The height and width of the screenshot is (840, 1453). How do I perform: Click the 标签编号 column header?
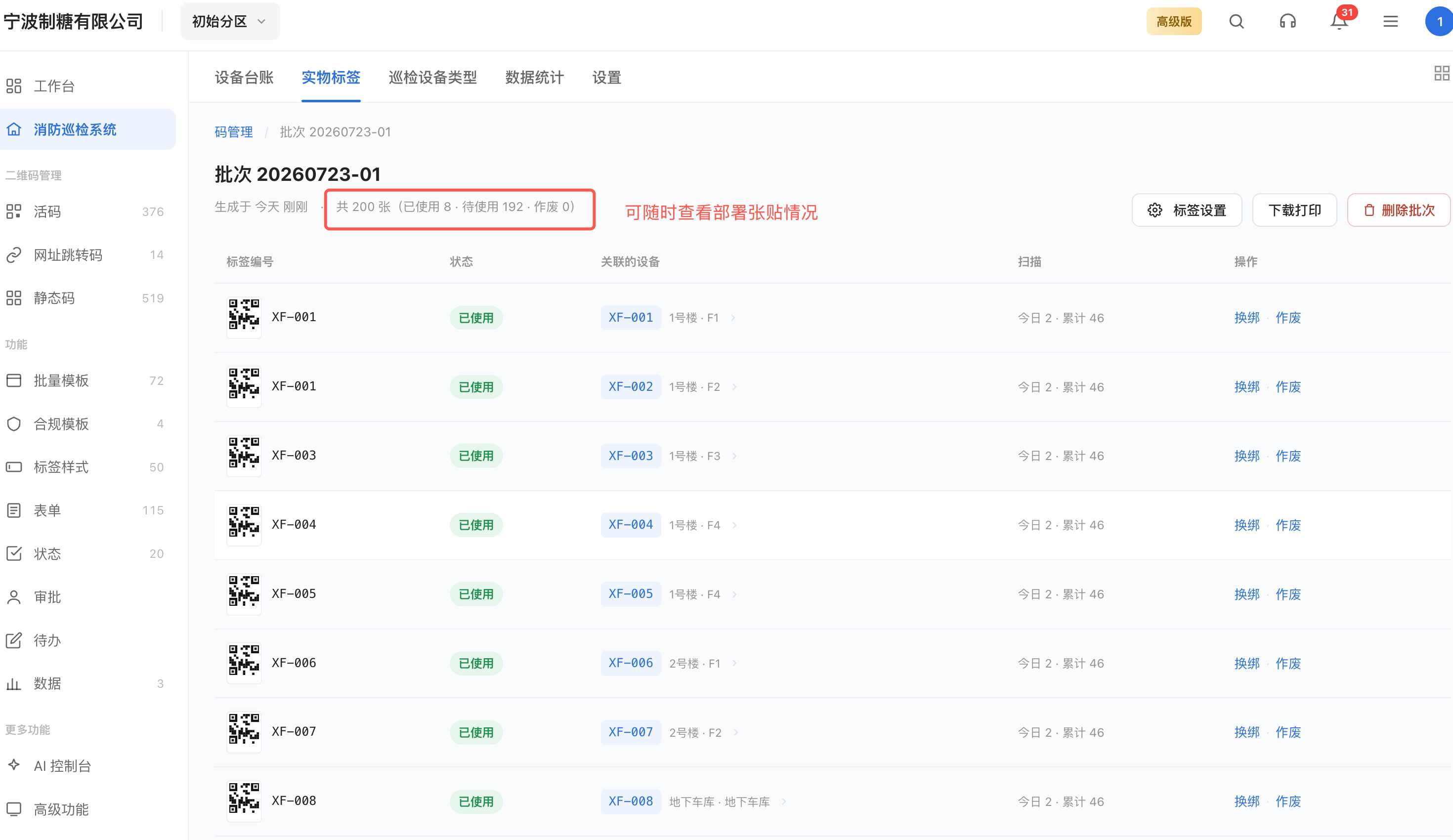point(250,262)
